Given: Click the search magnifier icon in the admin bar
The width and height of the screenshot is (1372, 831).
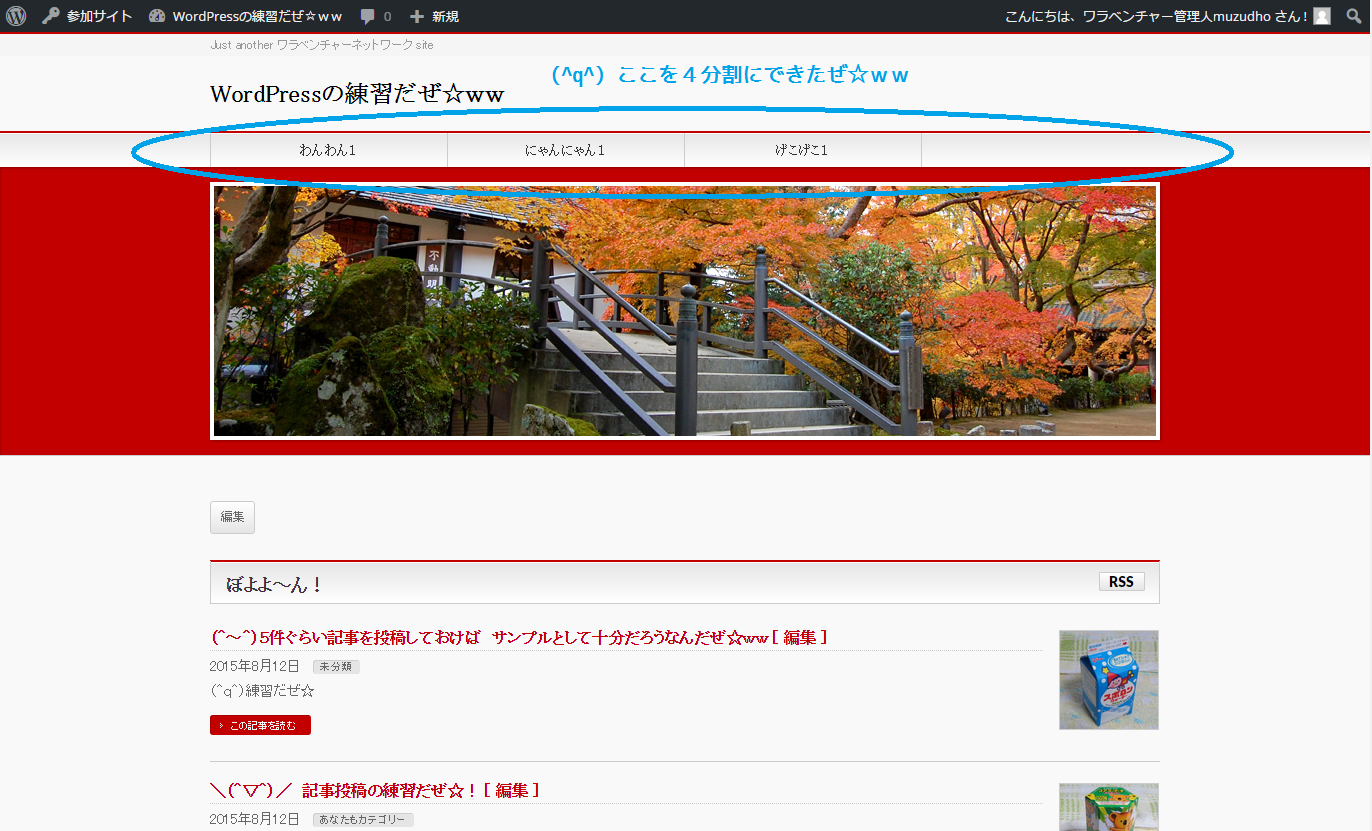Looking at the screenshot, I should point(1354,16).
